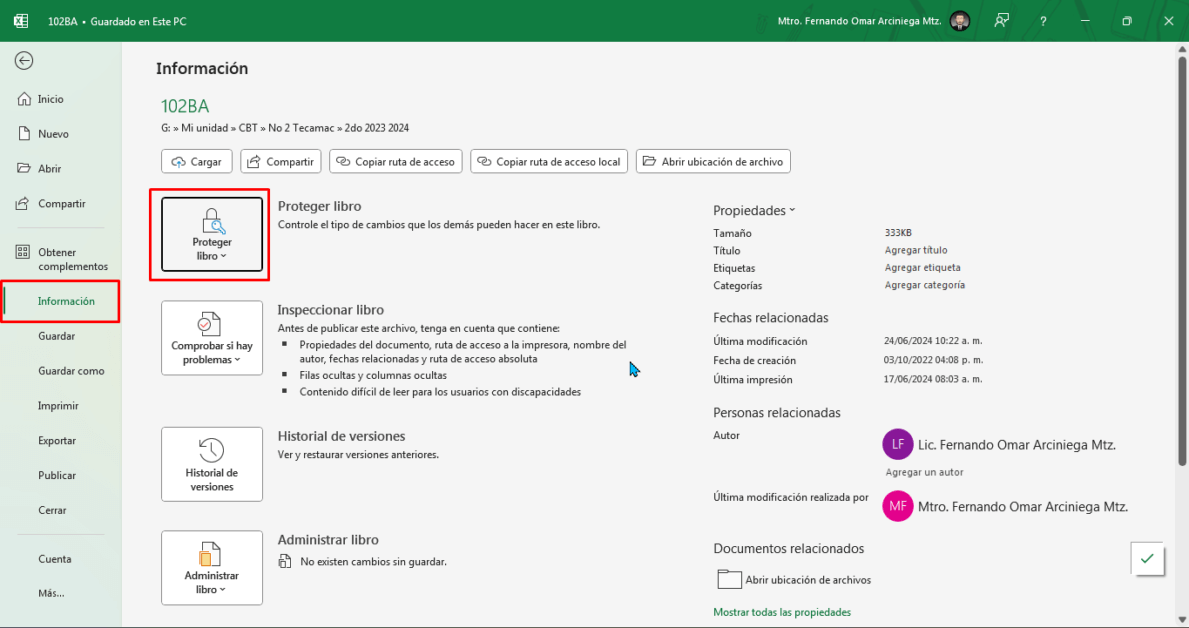Screen dimensions: 1189x628
Task: Click the user profile picture
Action: [960, 21]
